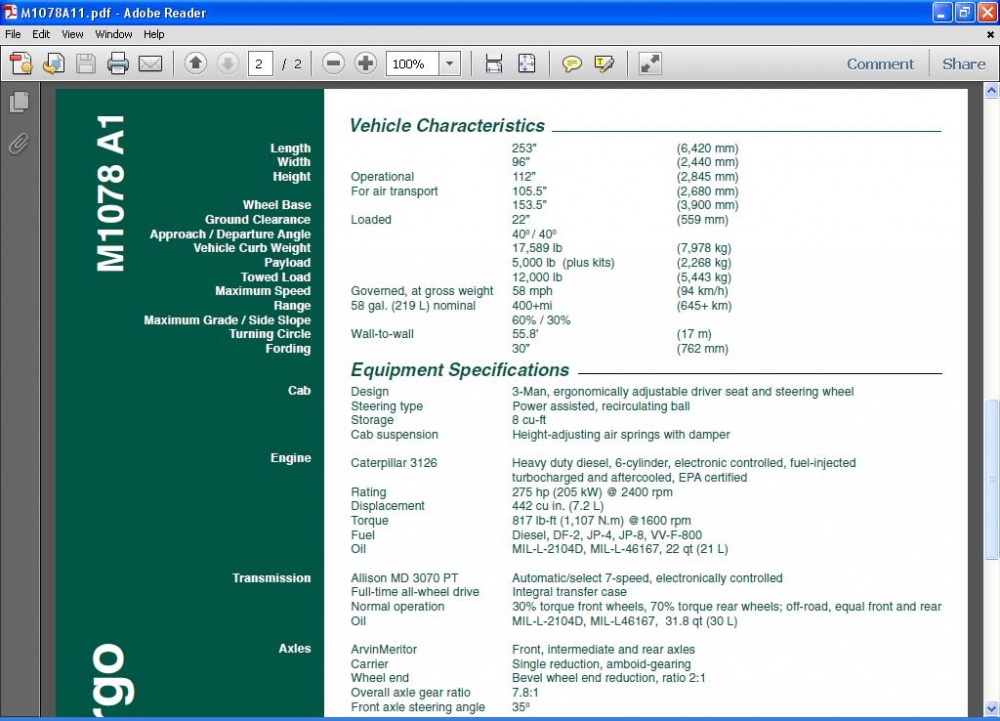Send the file via envelope email icon
The height and width of the screenshot is (721, 1000).
pos(151,64)
